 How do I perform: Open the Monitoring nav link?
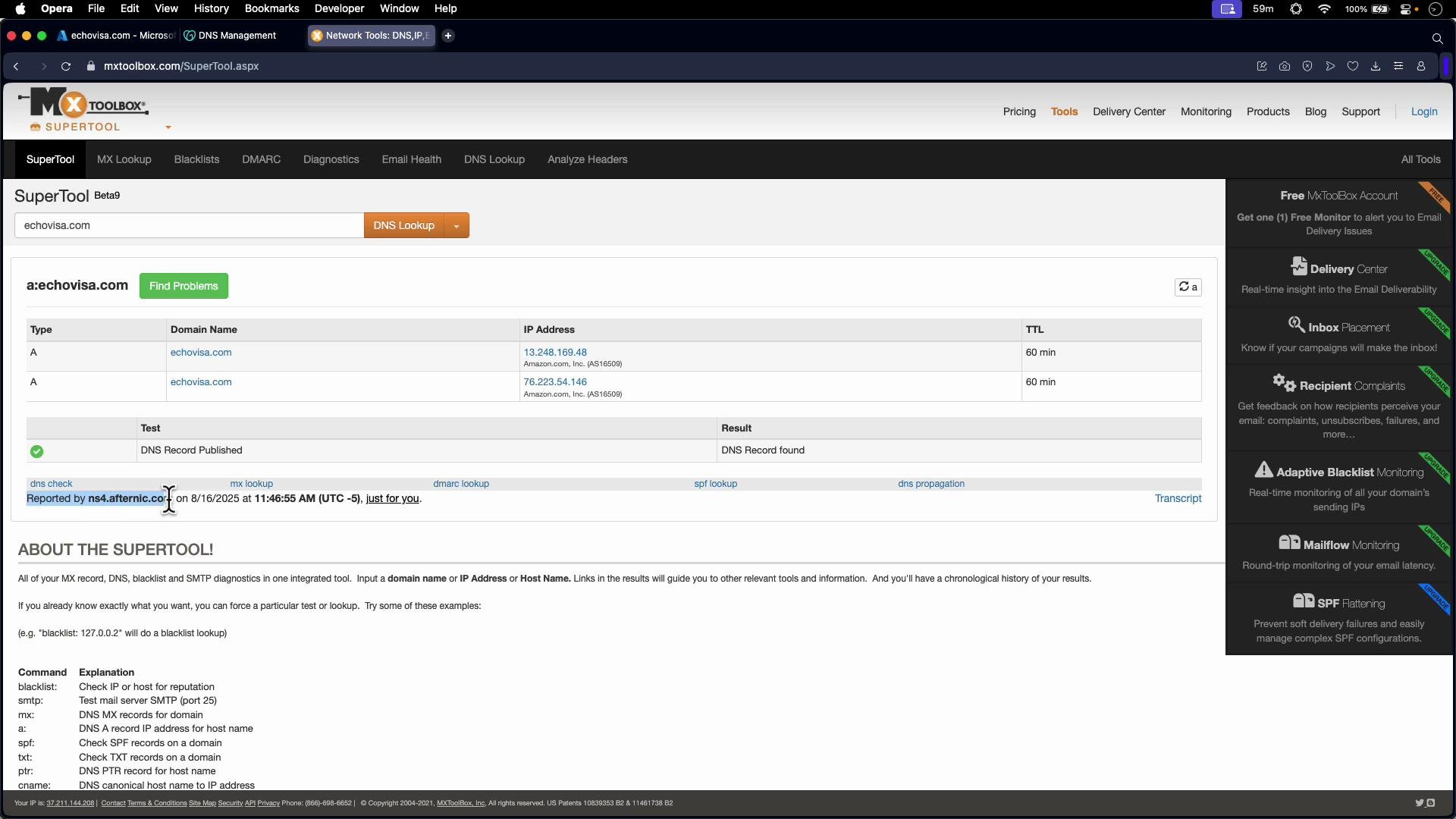tap(1206, 112)
